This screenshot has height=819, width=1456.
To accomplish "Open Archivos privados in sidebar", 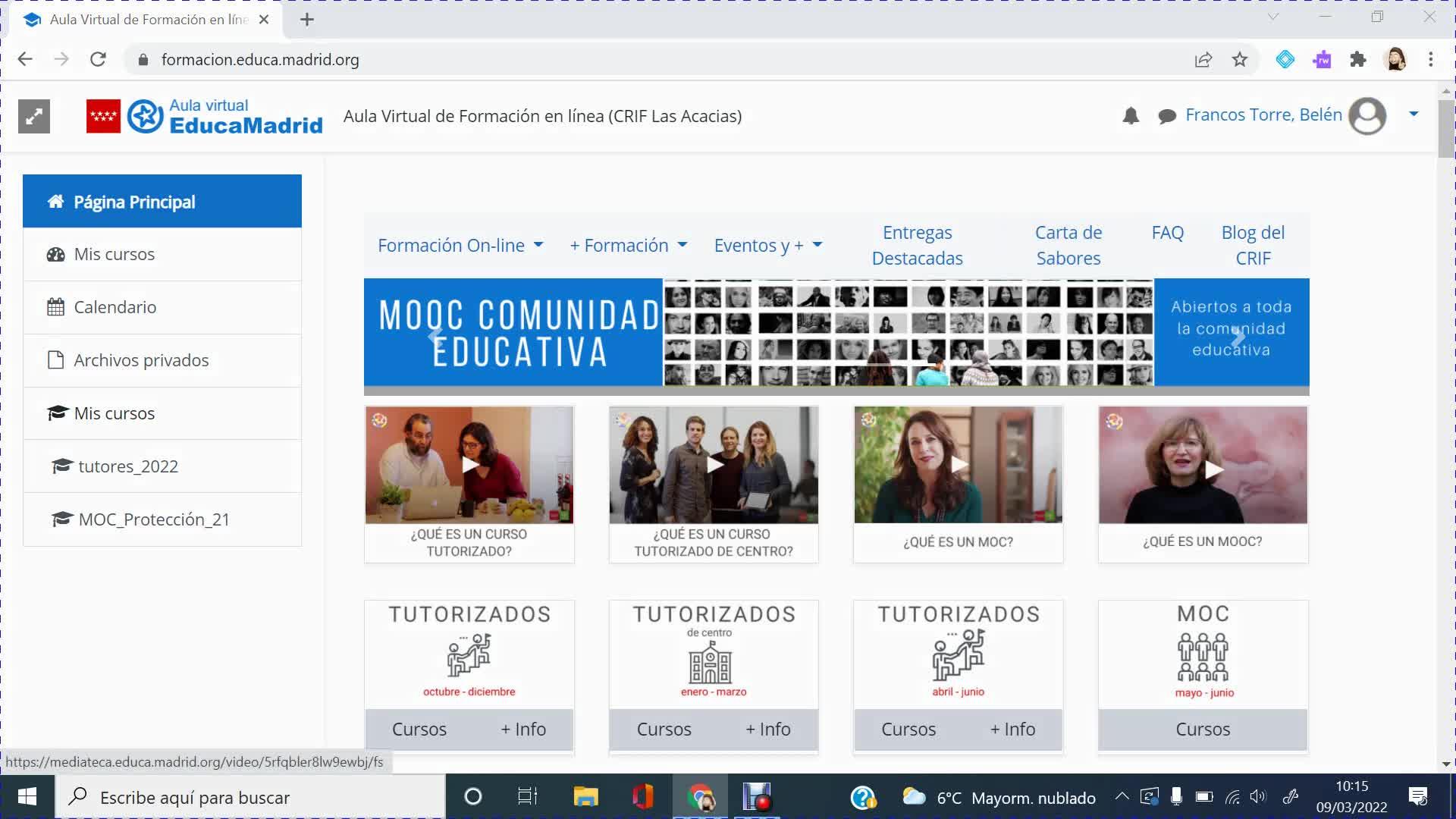I will [141, 360].
